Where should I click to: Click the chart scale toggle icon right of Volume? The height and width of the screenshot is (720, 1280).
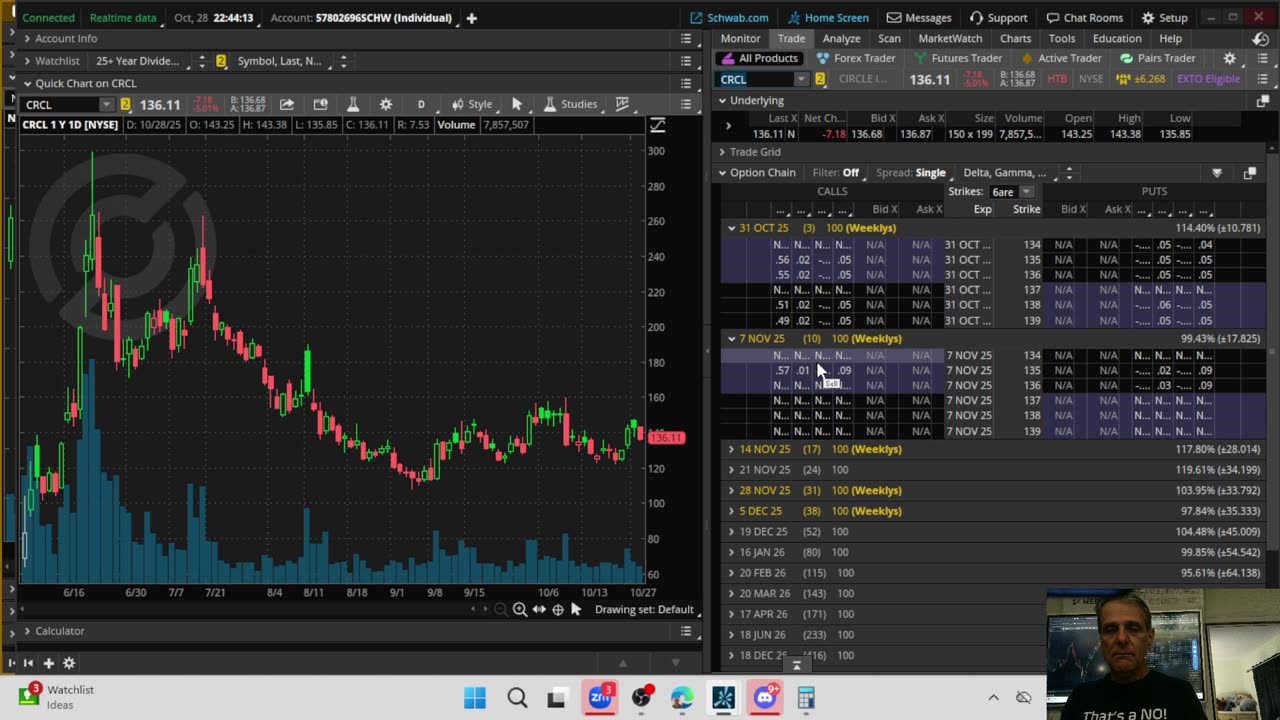(657, 125)
